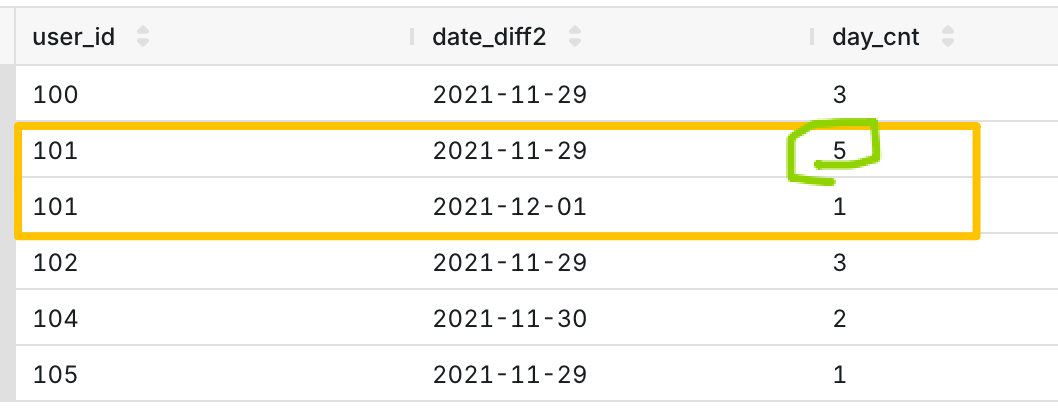Click the sort icon beside day_cnt
Viewport: 1058px width, 410px height.
tap(948, 38)
